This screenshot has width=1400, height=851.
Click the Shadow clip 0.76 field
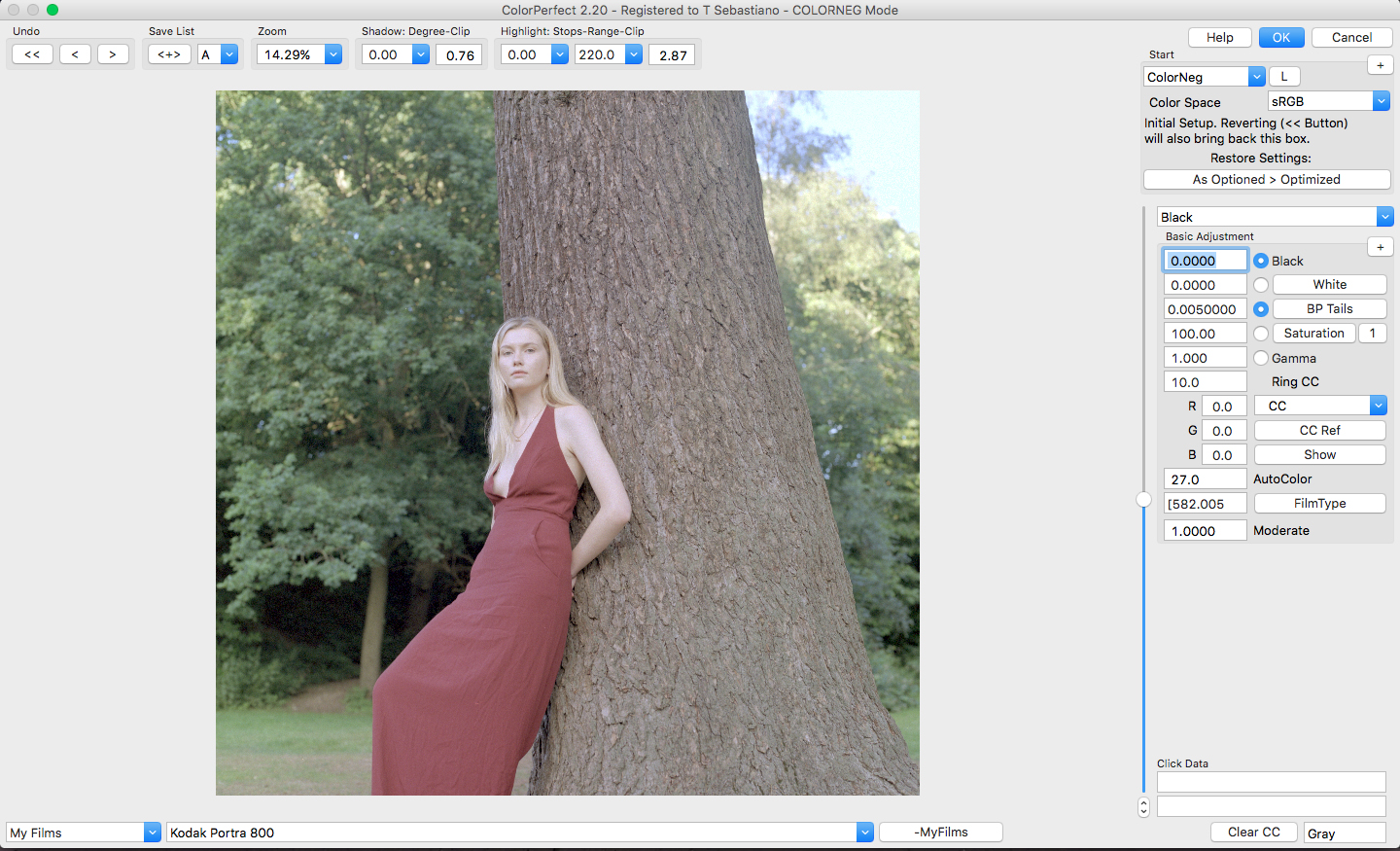click(459, 54)
